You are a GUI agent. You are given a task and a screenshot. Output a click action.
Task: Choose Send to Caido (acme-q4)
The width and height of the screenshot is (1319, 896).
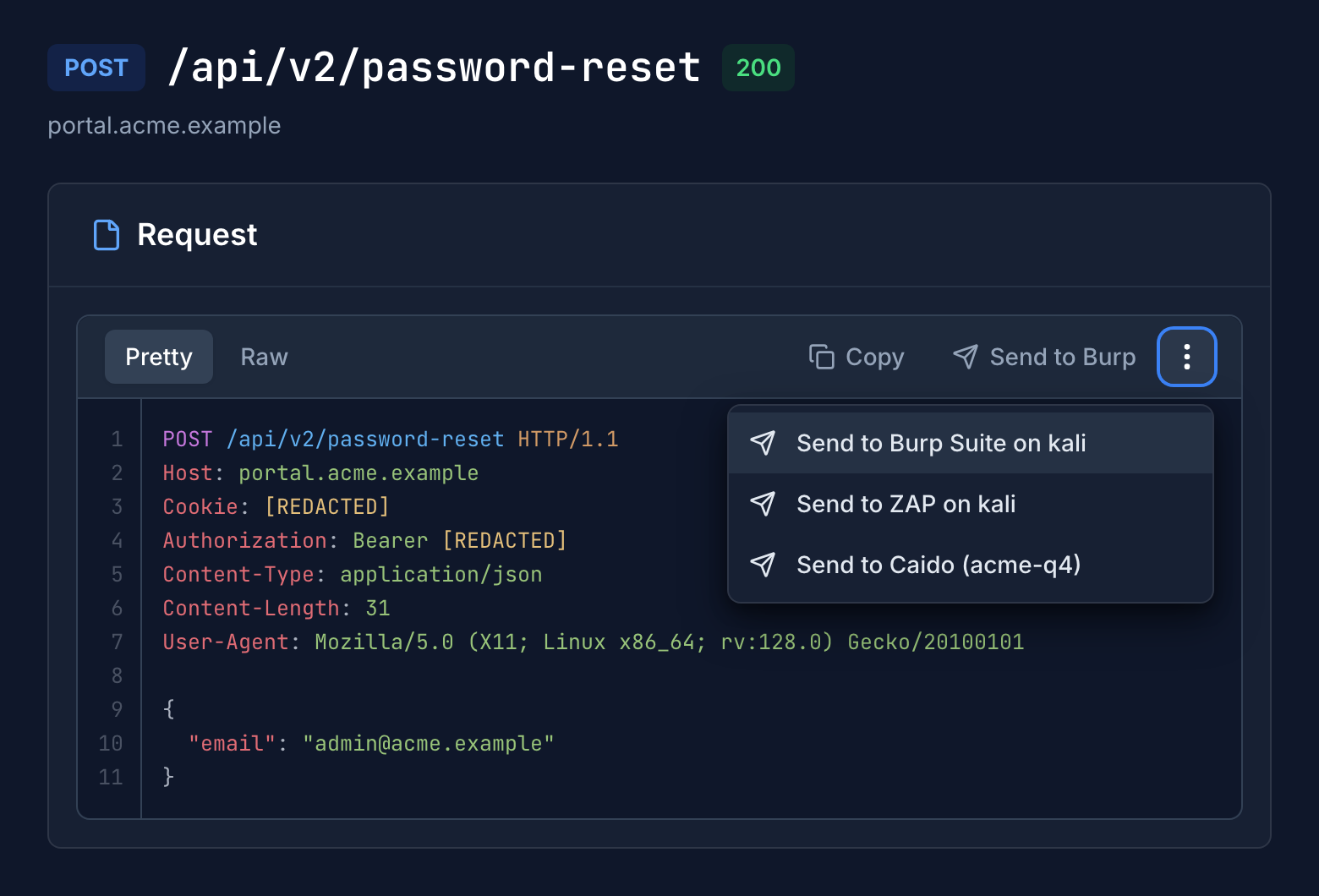[971, 565]
